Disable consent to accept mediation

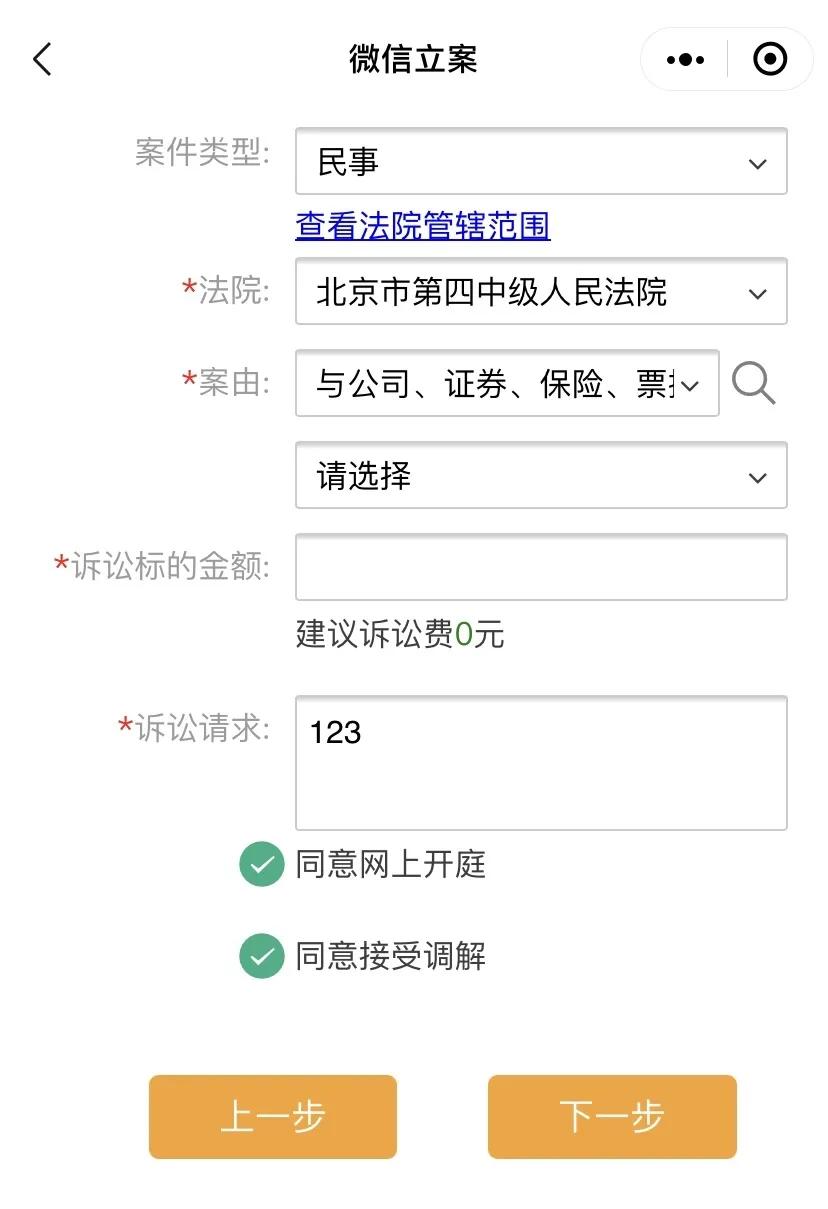(260, 957)
